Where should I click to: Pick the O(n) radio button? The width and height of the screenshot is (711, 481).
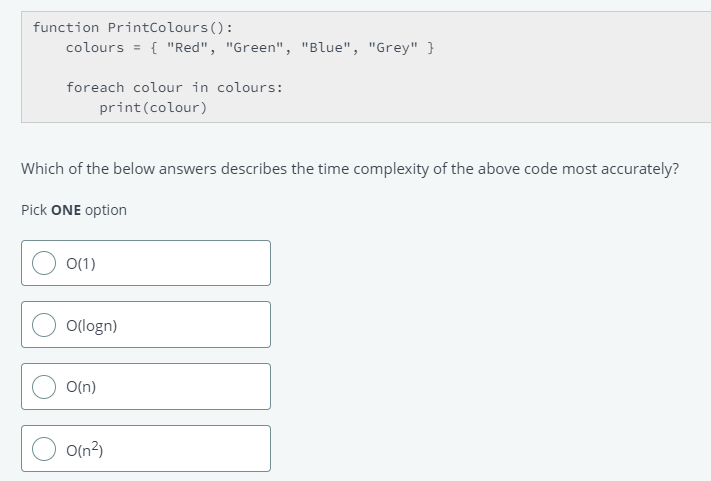(44, 387)
